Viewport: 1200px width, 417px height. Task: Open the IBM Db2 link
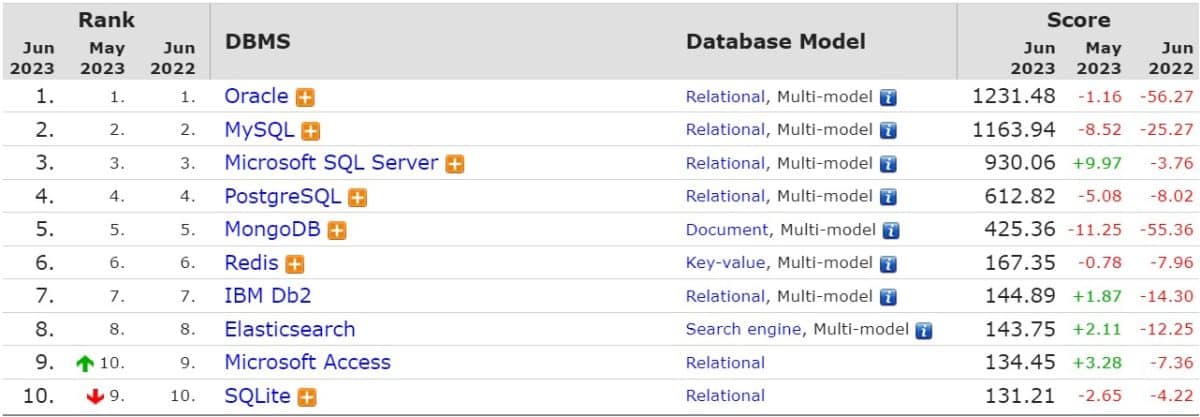click(x=265, y=296)
